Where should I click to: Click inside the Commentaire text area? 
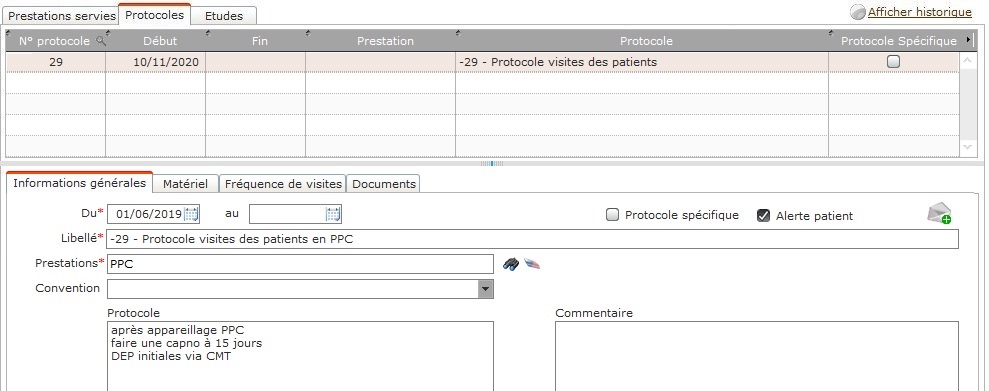pyautogui.click(x=757, y=356)
